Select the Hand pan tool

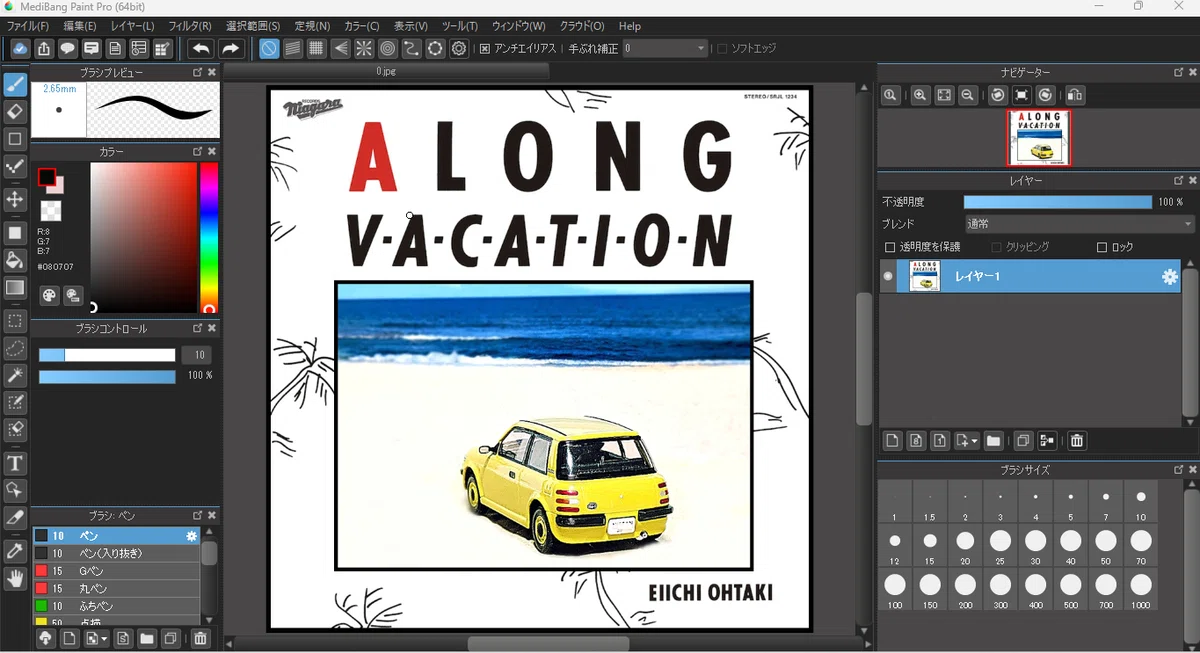coord(15,578)
